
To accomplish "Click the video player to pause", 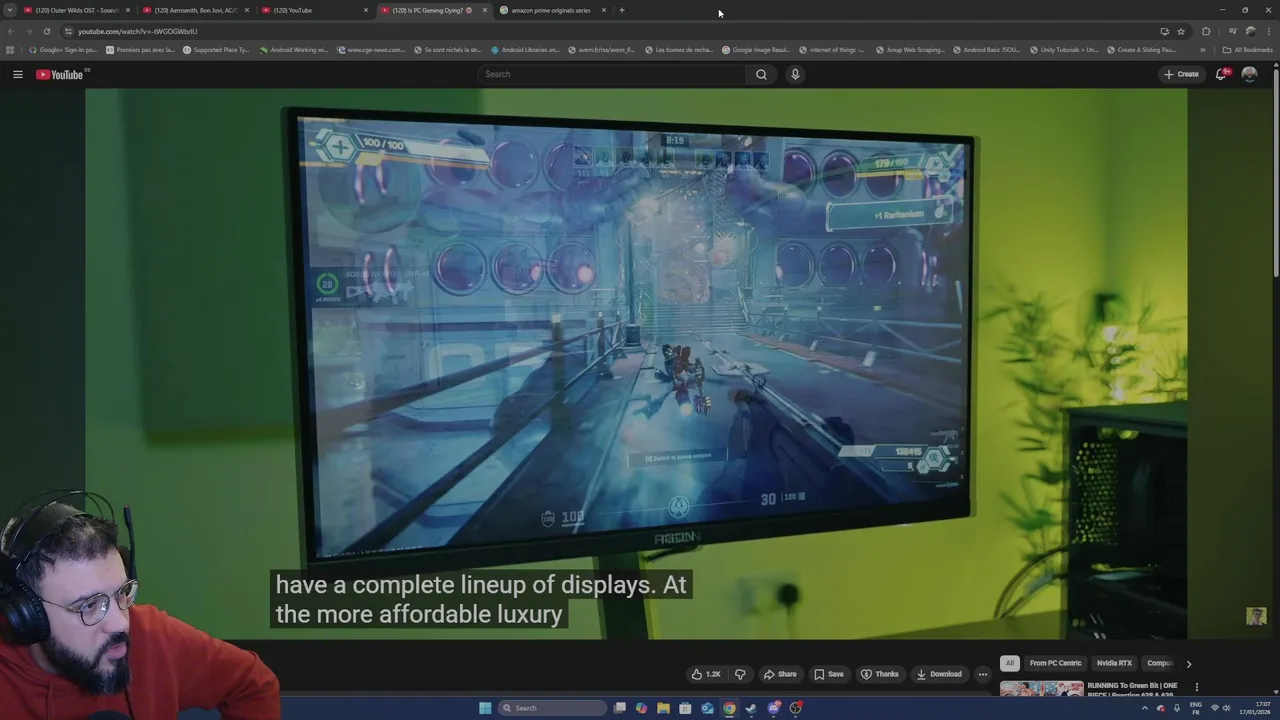I will tap(636, 364).
